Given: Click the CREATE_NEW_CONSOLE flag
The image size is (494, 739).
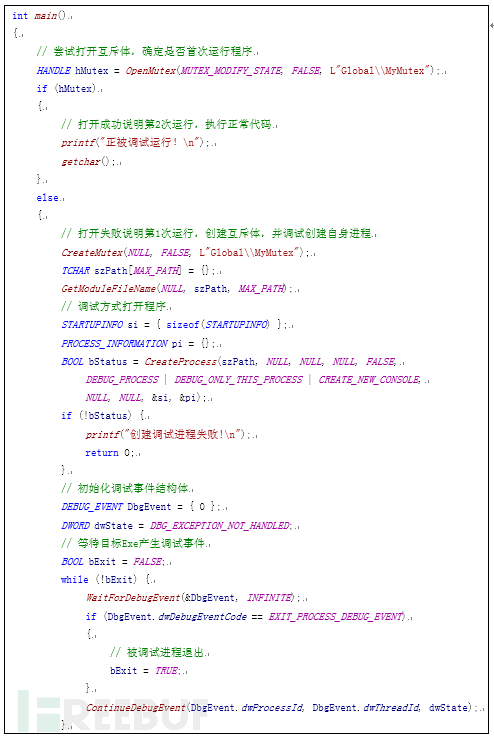Looking at the screenshot, I should [369, 380].
